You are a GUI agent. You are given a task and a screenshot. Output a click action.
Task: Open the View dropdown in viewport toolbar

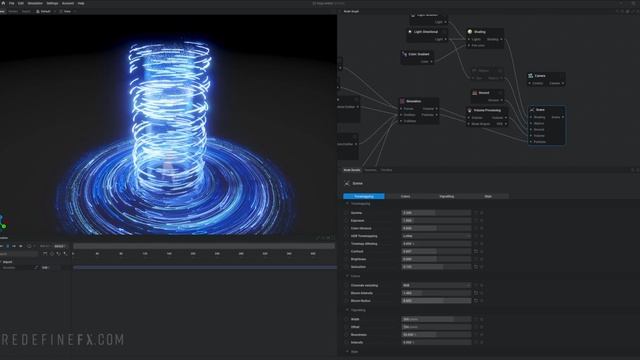coord(67,11)
